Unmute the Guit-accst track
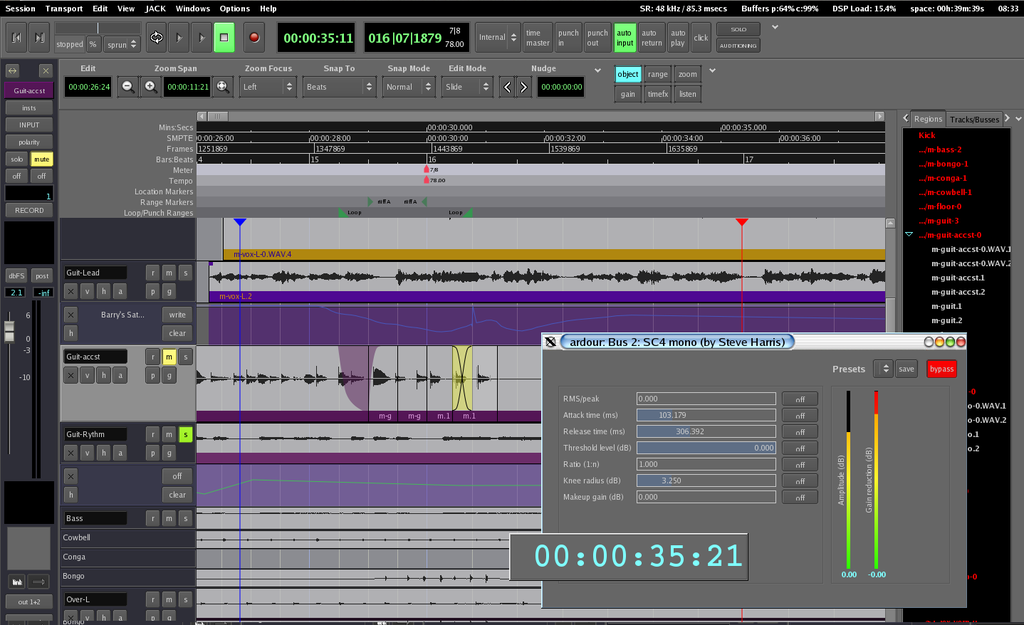 (169, 357)
